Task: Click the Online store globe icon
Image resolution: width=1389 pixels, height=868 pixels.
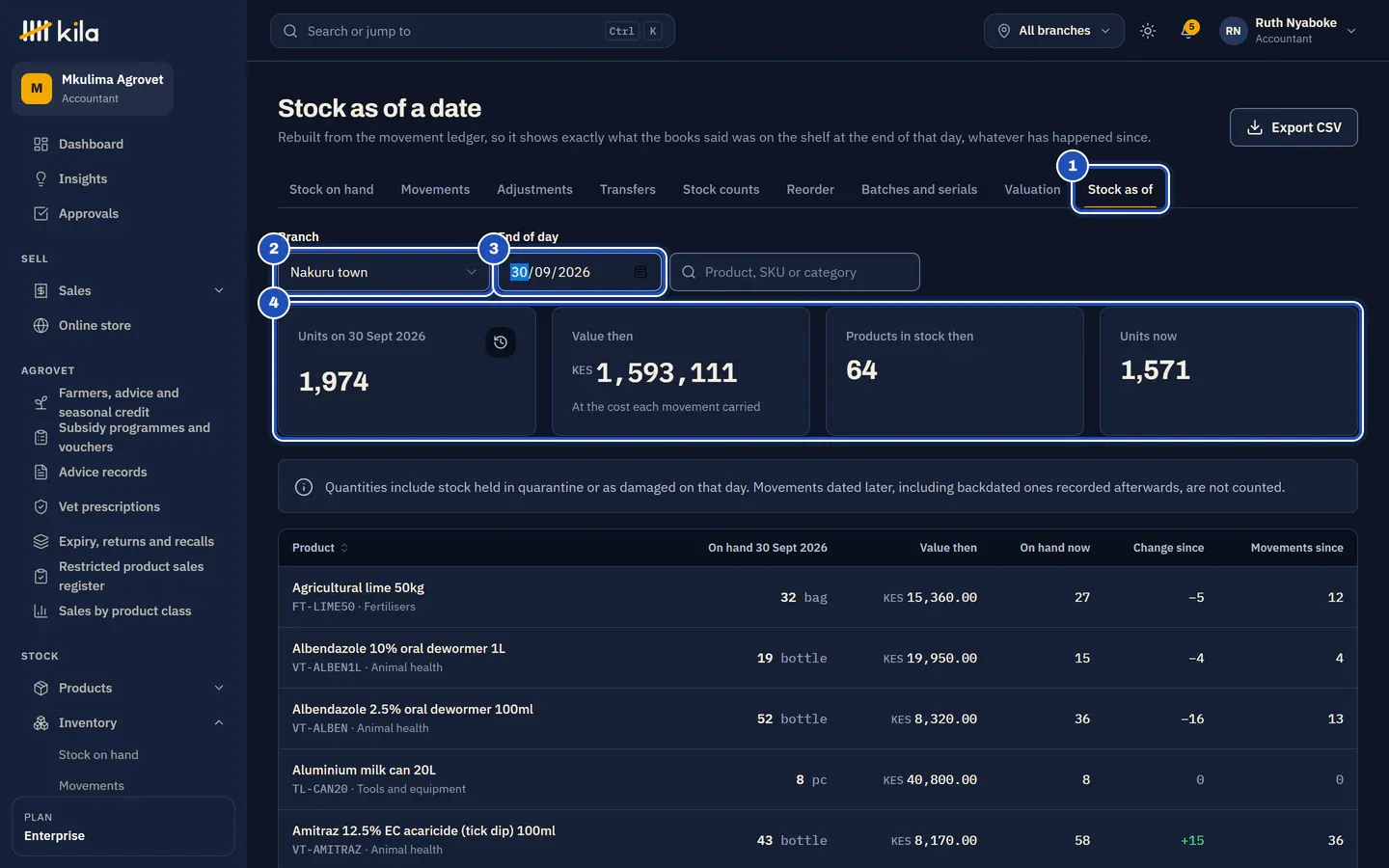Action: pyautogui.click(x=41, y=325)
